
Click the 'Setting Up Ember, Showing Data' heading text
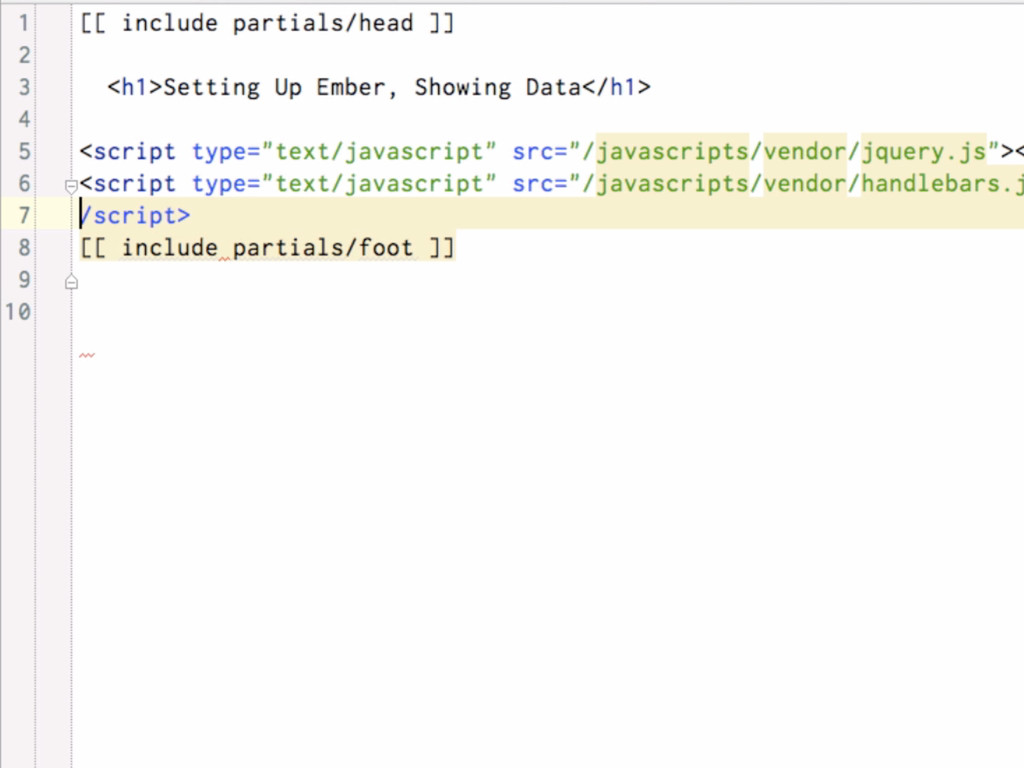click(372, 88)
